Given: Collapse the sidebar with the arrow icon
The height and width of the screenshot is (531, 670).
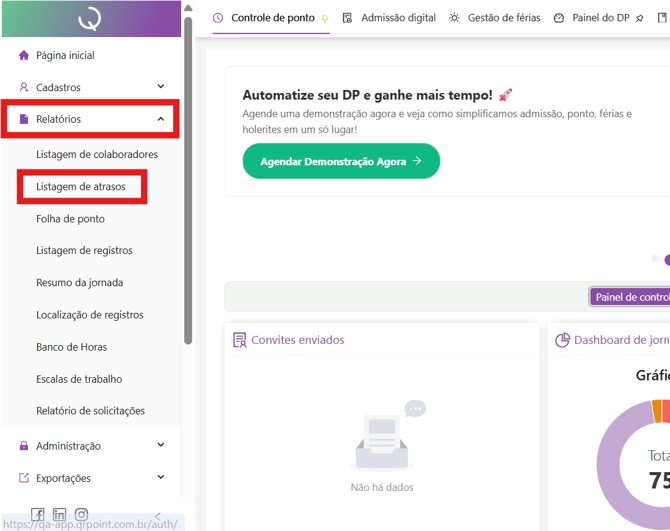Looking at the screenshot, I should tap(157, 516).
